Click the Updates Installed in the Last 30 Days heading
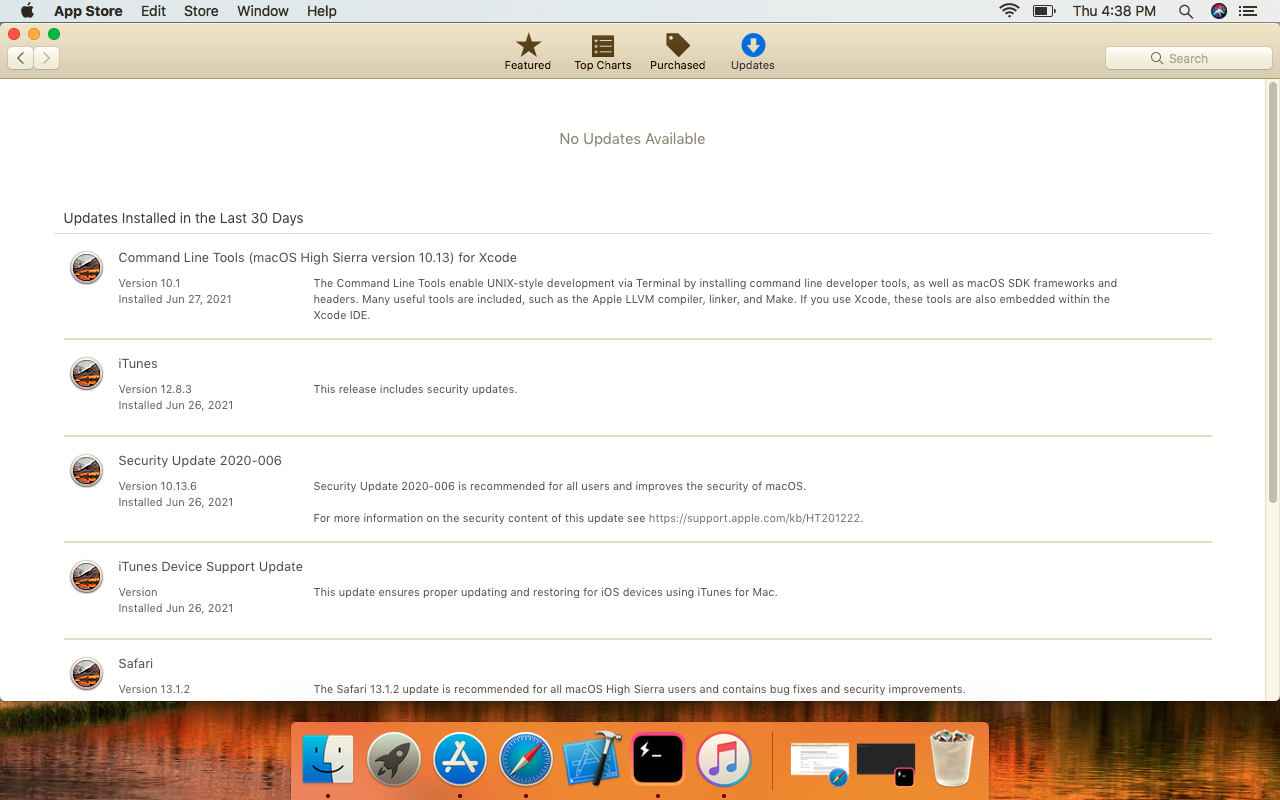 click(x=183, y=218)
